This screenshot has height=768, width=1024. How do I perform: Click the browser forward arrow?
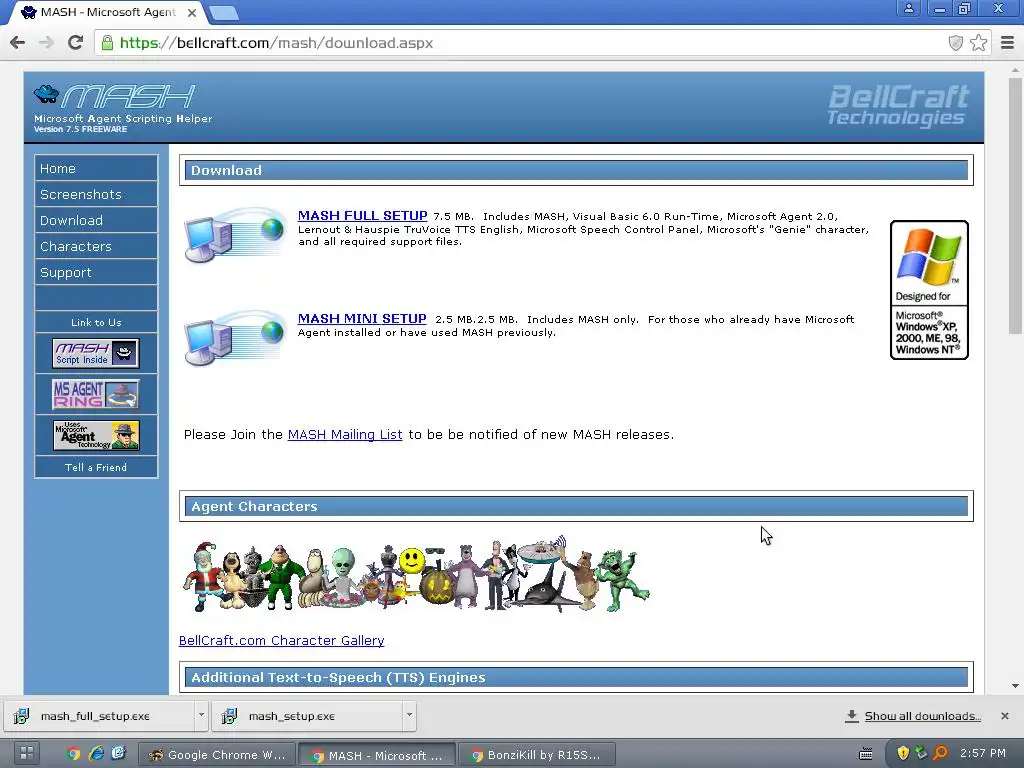click(46, 43)
